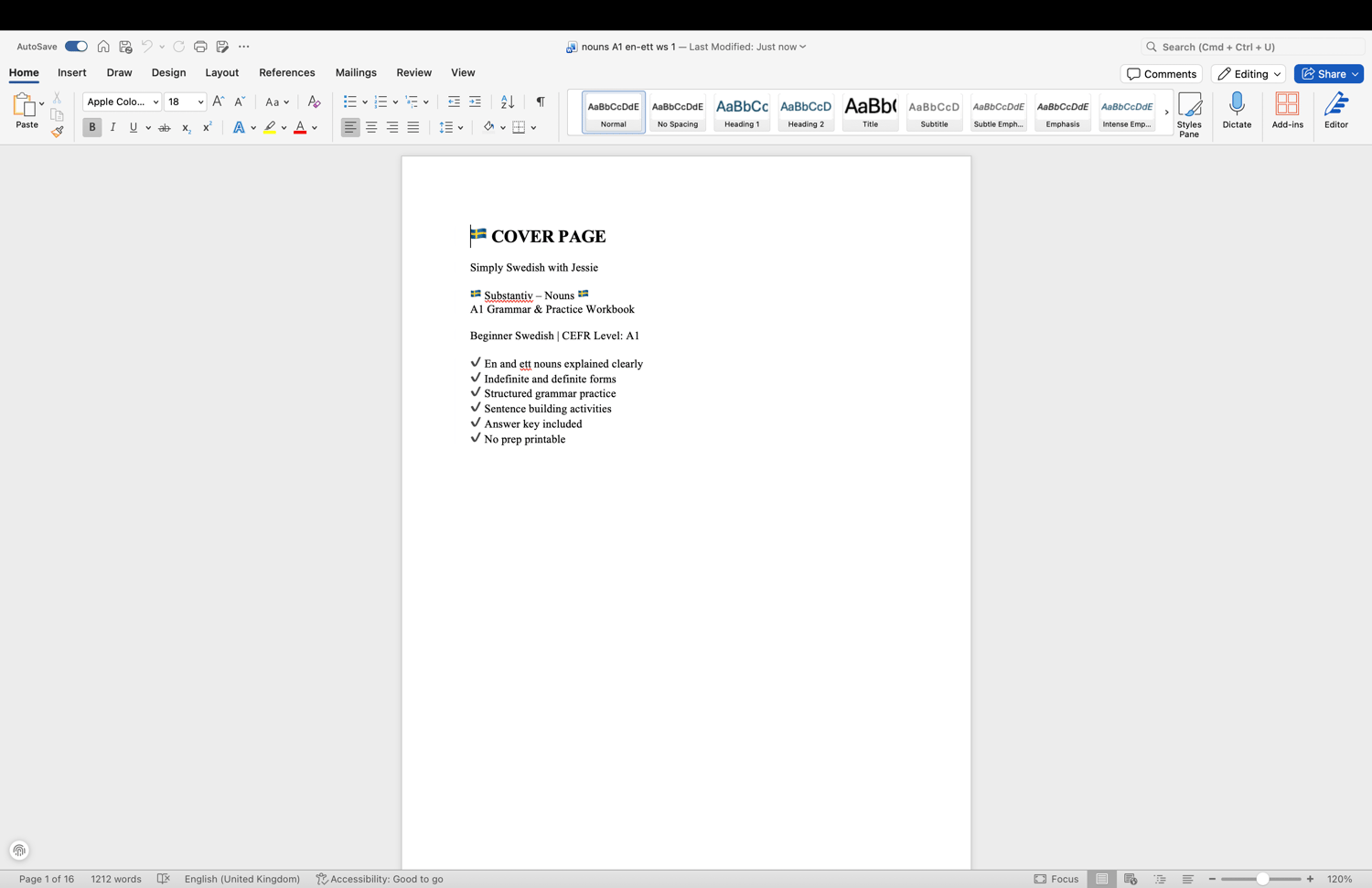Open the Draw tab
This screenshot has height=888, width=1372.
coord(119,73)
